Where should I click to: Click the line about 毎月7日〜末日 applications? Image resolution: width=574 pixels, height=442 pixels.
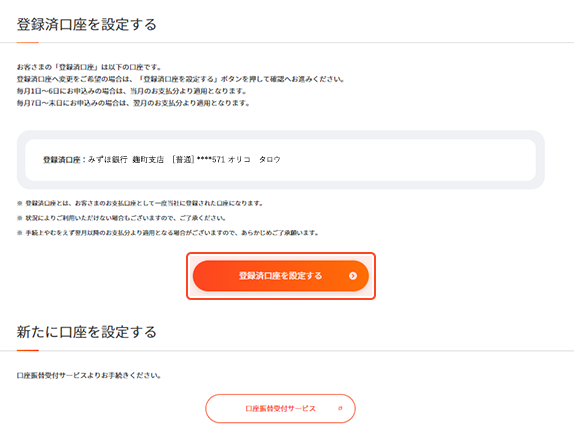133,103
